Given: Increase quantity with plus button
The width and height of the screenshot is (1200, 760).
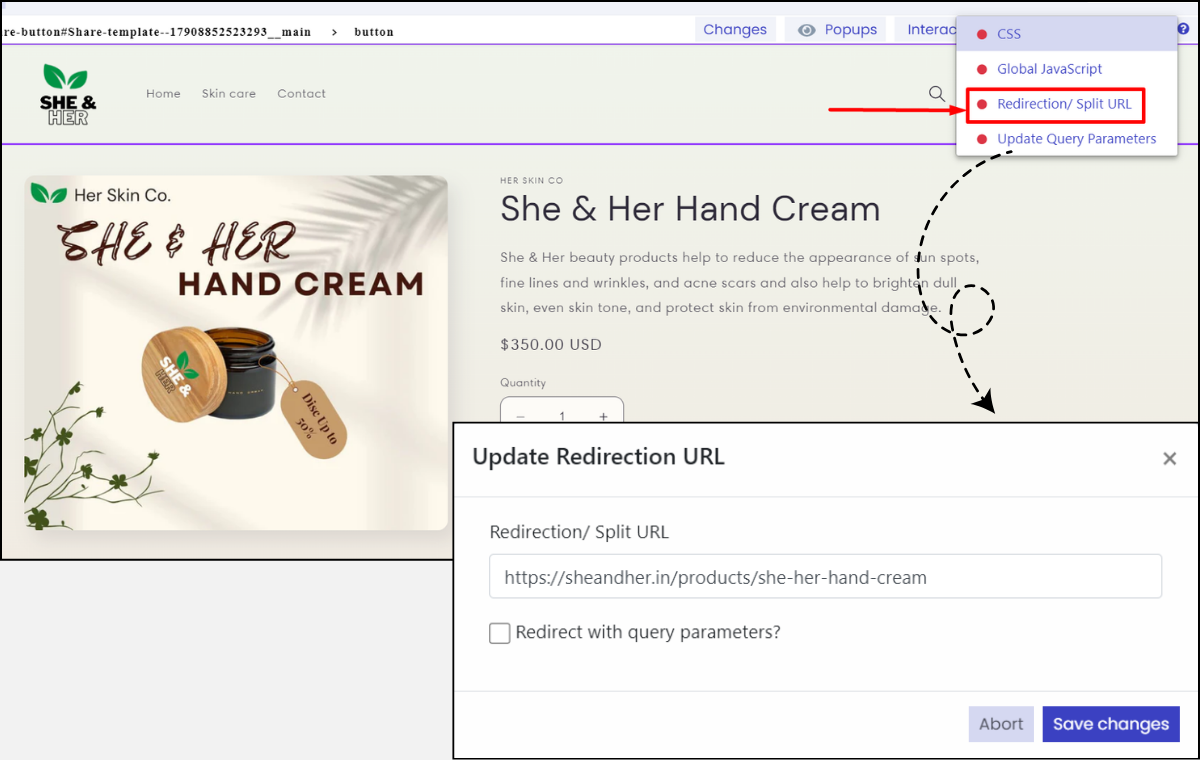Looking at the screenshot, I should (x=603, y=416).
